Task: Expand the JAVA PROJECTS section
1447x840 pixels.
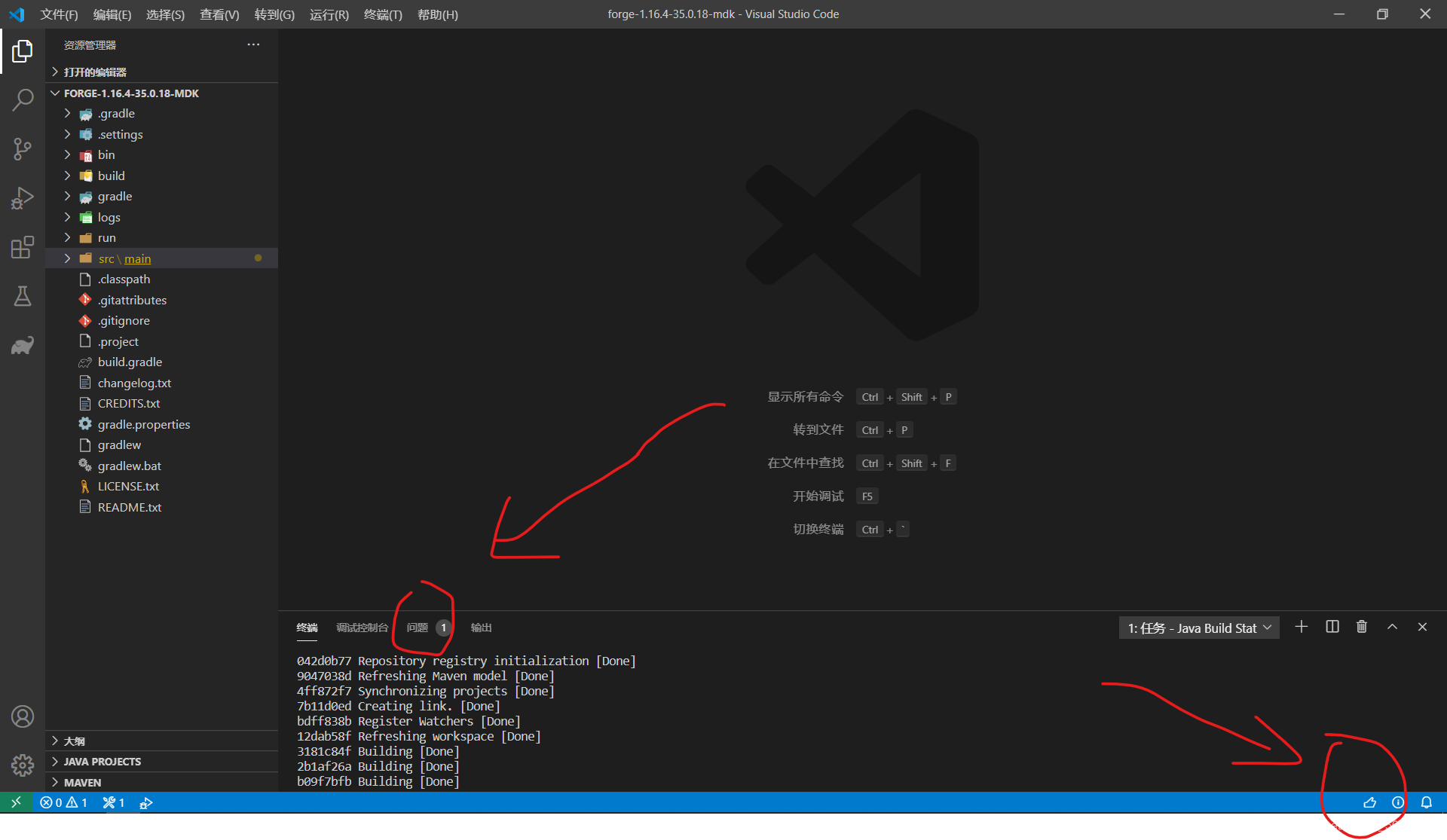Action: click(x=162, y=761)
